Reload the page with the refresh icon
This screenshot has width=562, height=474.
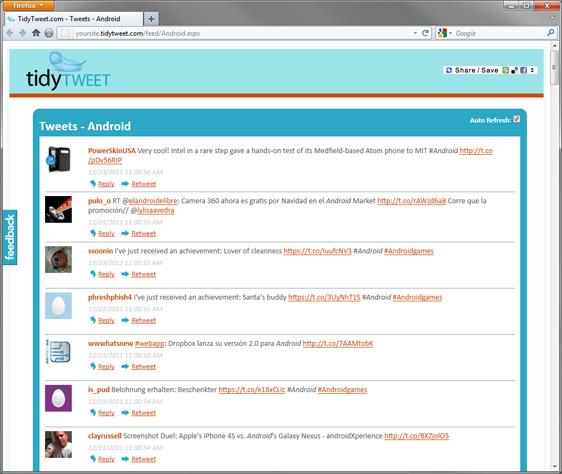pos(425,33)
